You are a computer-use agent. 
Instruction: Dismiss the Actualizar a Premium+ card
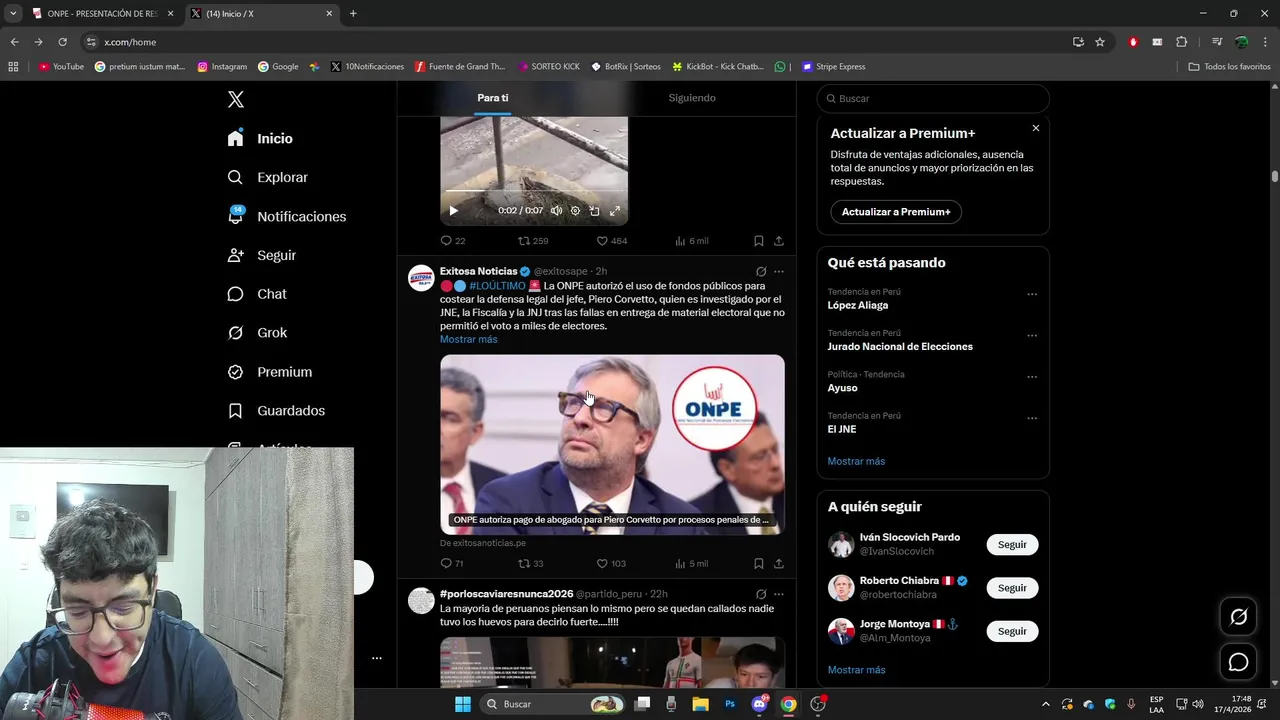pos(1036,128)
